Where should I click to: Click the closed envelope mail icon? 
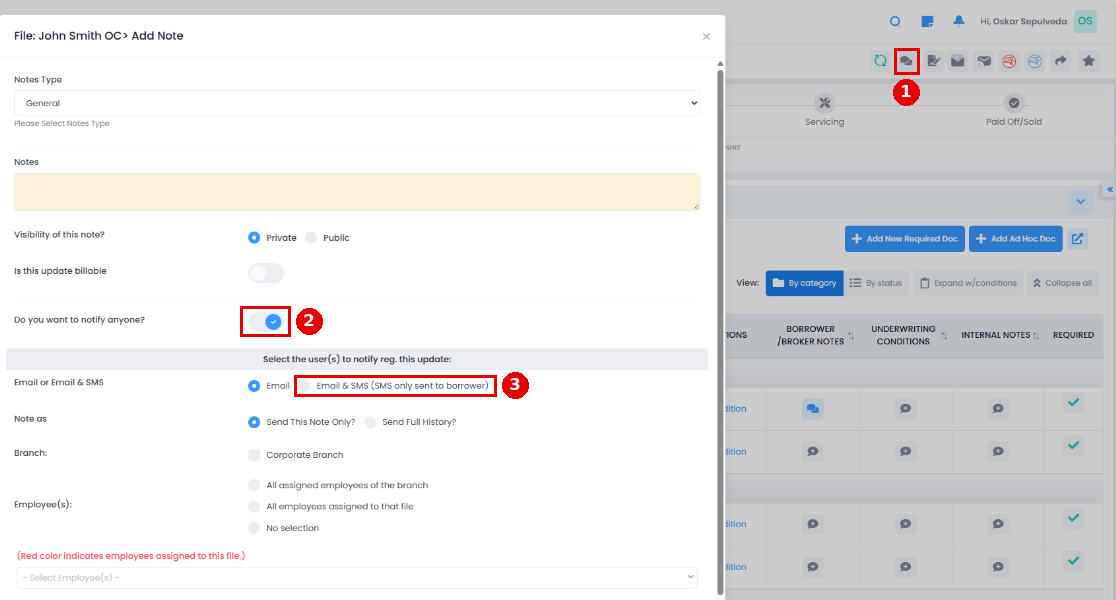(x=984, y=61)
